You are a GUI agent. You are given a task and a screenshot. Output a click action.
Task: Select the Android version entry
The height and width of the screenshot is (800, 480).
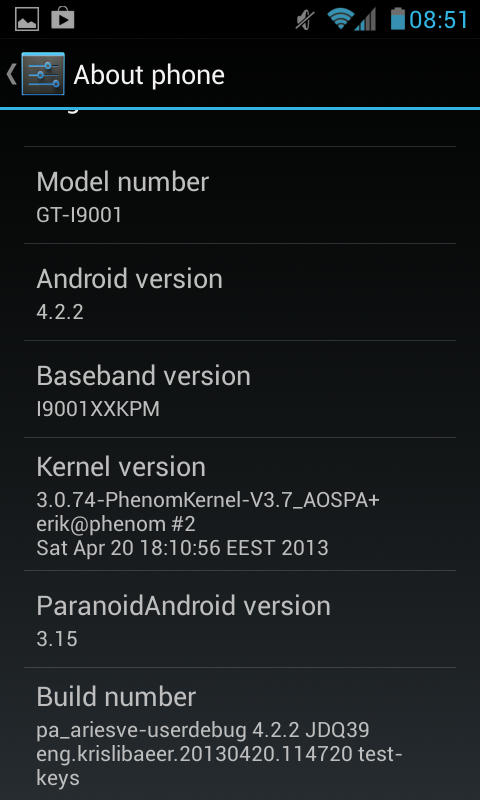(240, 292)
